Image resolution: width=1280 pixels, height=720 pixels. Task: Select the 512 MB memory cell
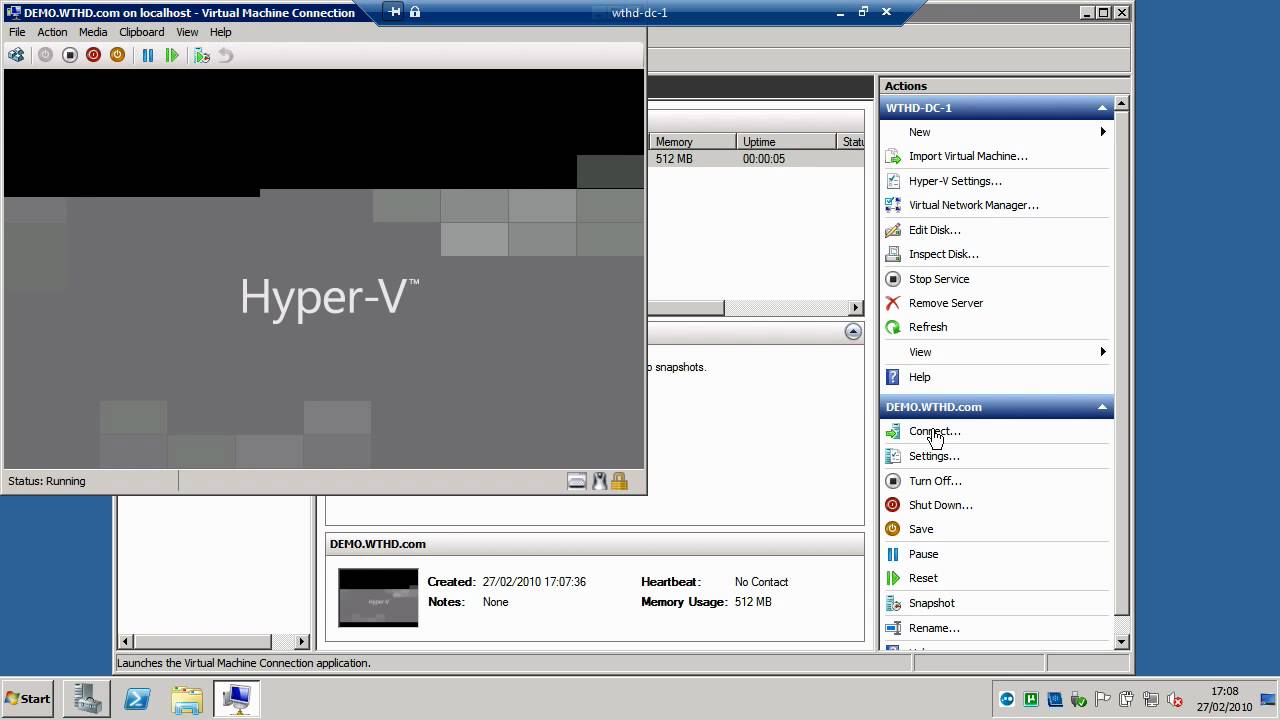tap(674, 159)
